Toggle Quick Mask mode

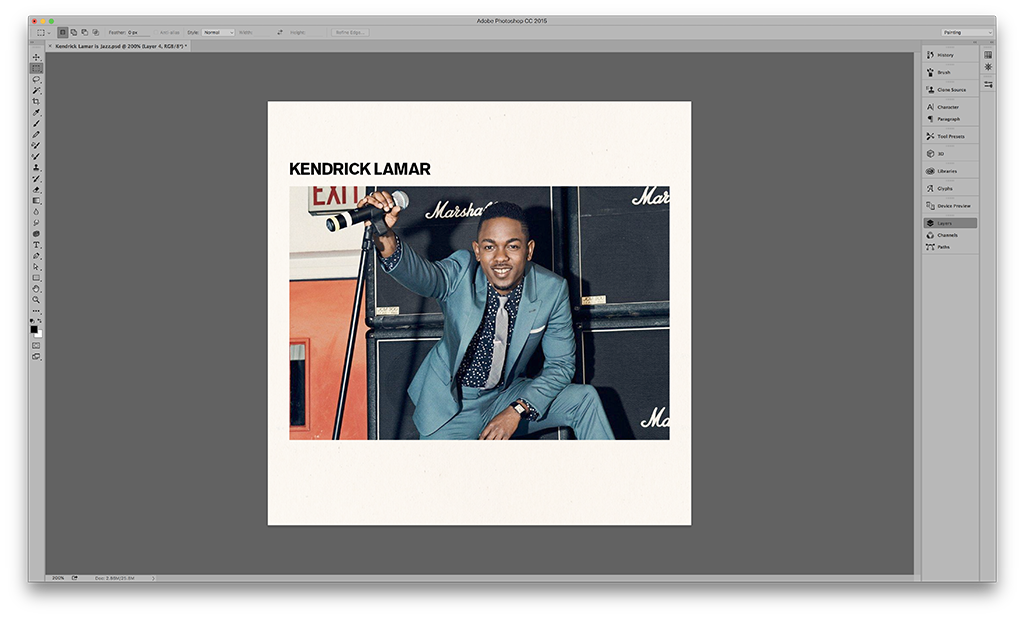tap(37, 346)
